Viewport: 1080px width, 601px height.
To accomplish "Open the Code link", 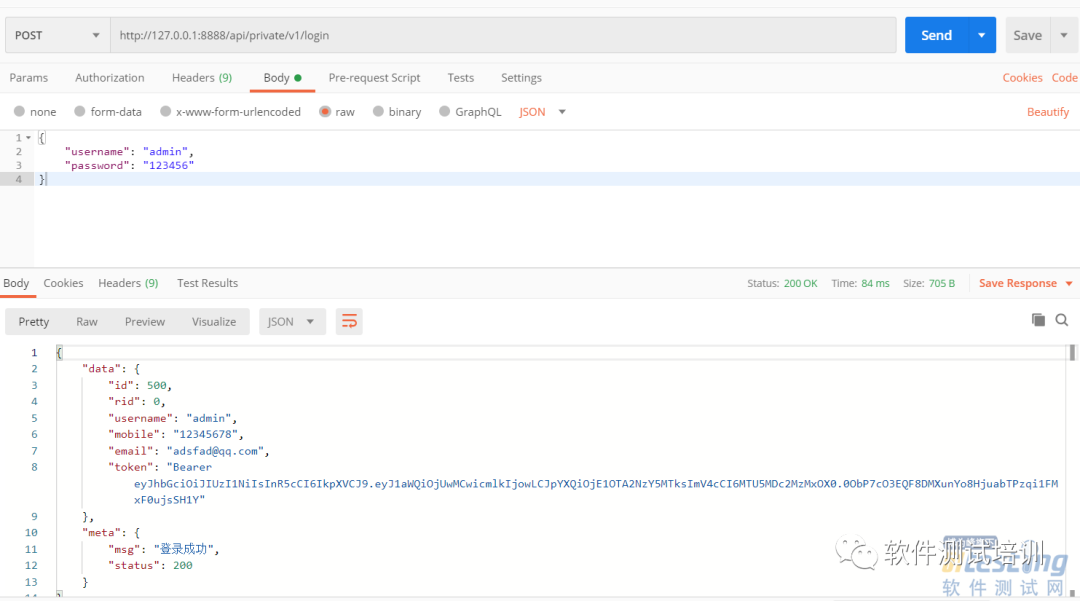I will coord(1065,78).
